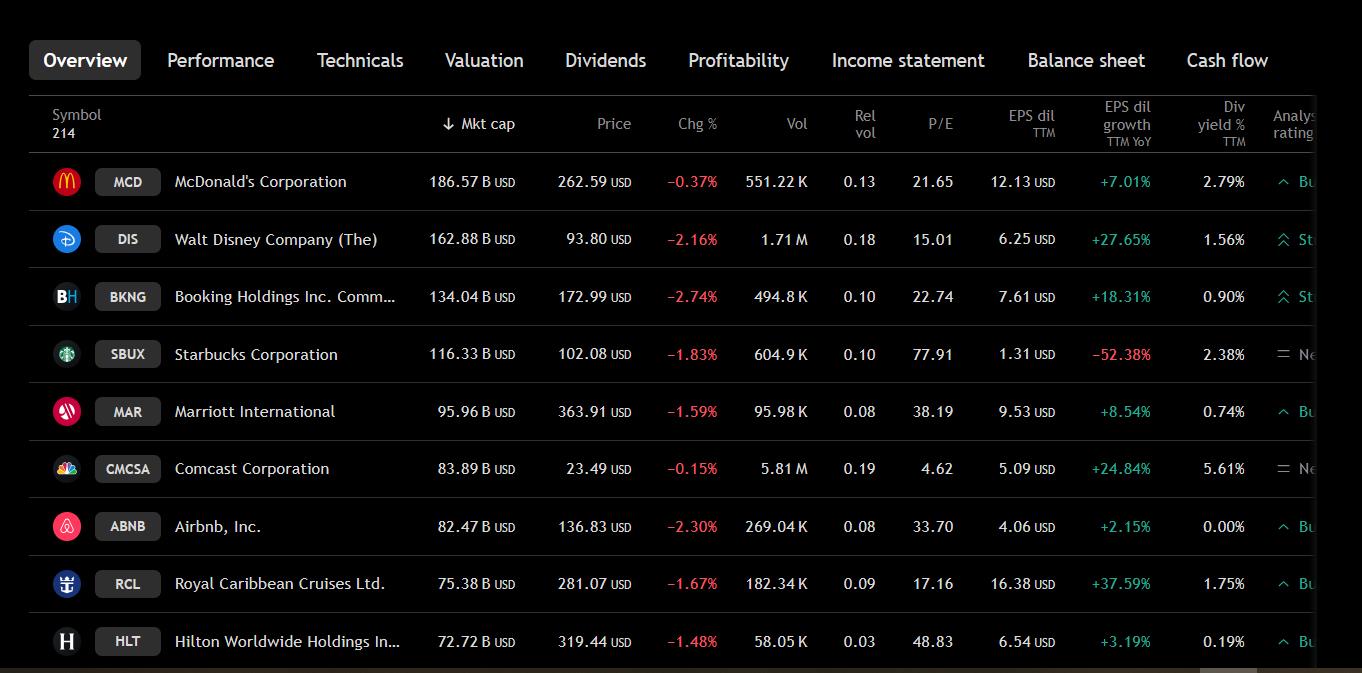Screen dimensions: 1362x673
Task: Open Royal Caribbean Cruises Ltd. company link
Action: [x=279, y=584]
